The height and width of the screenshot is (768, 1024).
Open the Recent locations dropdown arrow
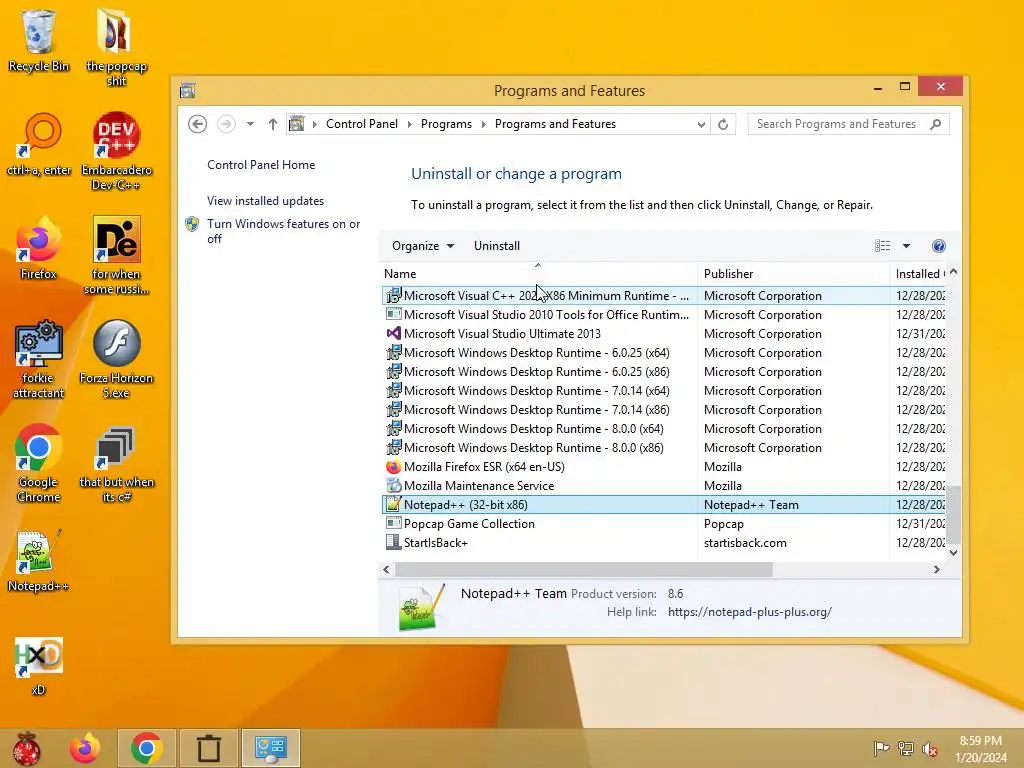pos(250,123)
